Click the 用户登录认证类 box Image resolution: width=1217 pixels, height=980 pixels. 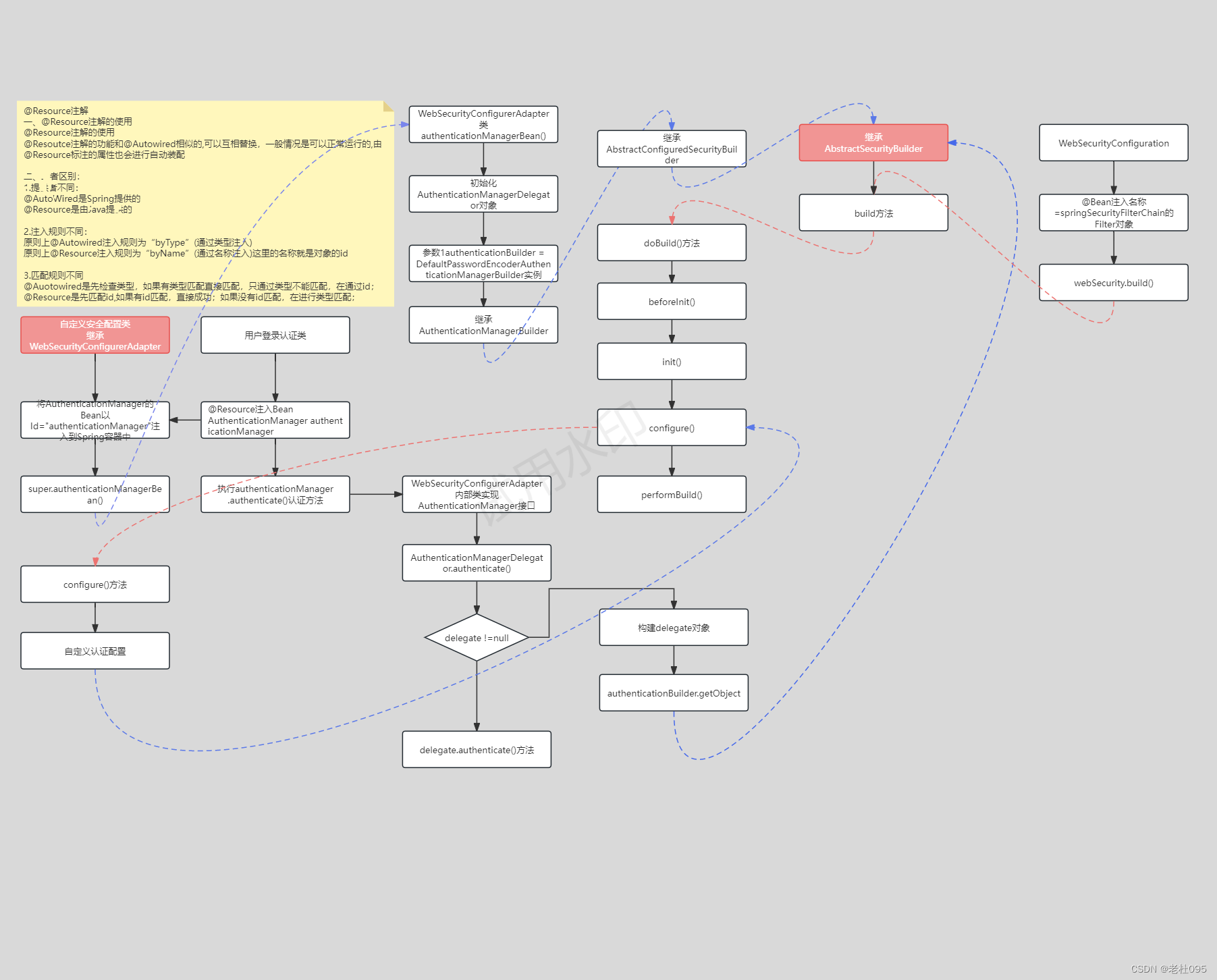[x=275, y=335]
